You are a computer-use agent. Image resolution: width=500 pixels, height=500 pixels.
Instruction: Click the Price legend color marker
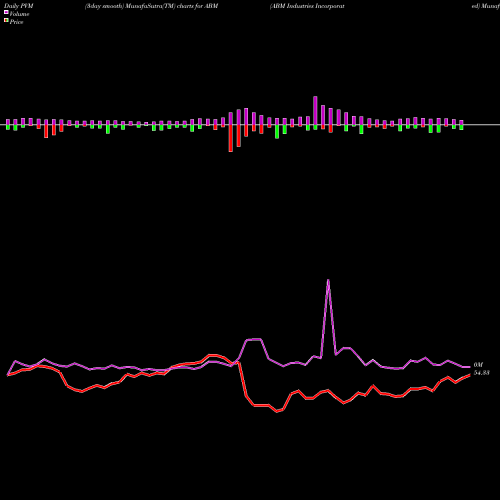click(6, 21)
